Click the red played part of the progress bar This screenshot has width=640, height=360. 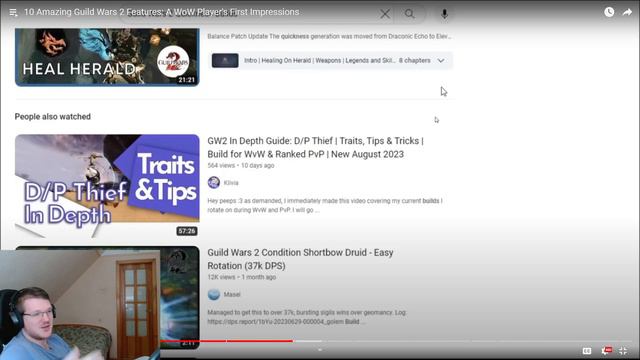[227, 341]
